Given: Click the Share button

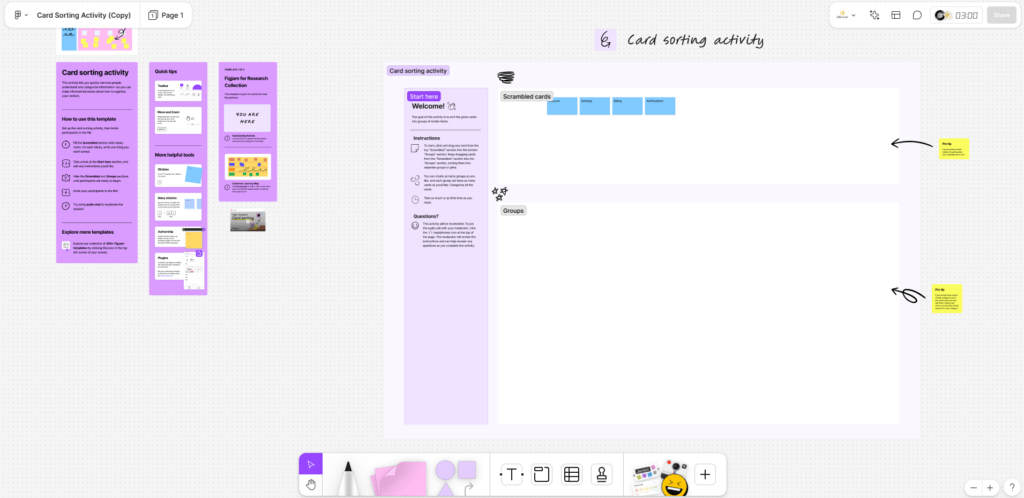Looking at the screenshot, I should pos(1001,15).
